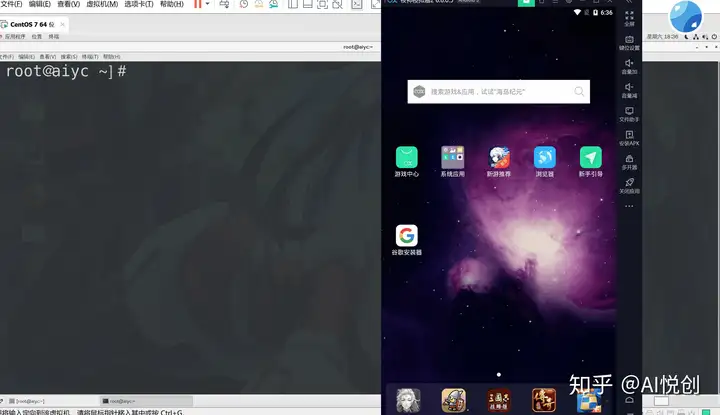Open the dropdown arrow beside pause button
Viewport: 720px width, 415px height.
point(208,4)
